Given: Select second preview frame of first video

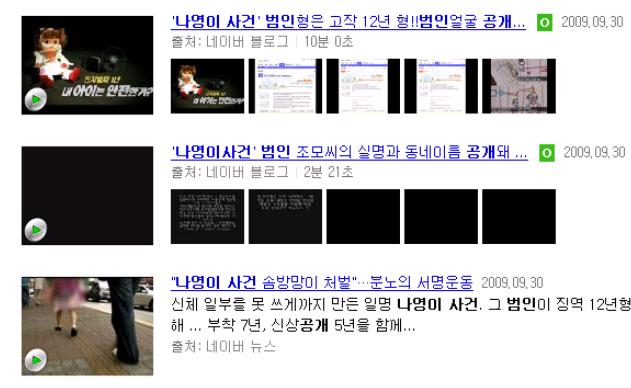Looking at the screenshot, I should tap(285, 86).
